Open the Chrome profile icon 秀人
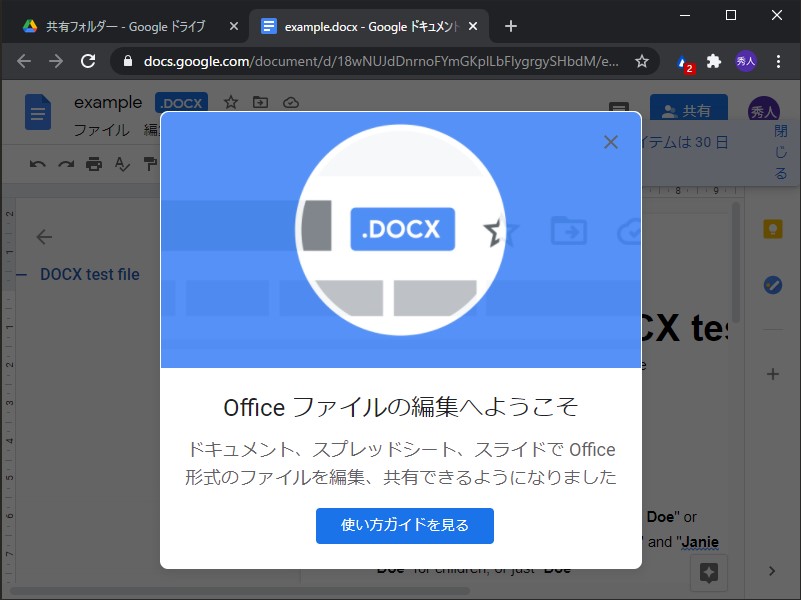 [x=746, y=62]
